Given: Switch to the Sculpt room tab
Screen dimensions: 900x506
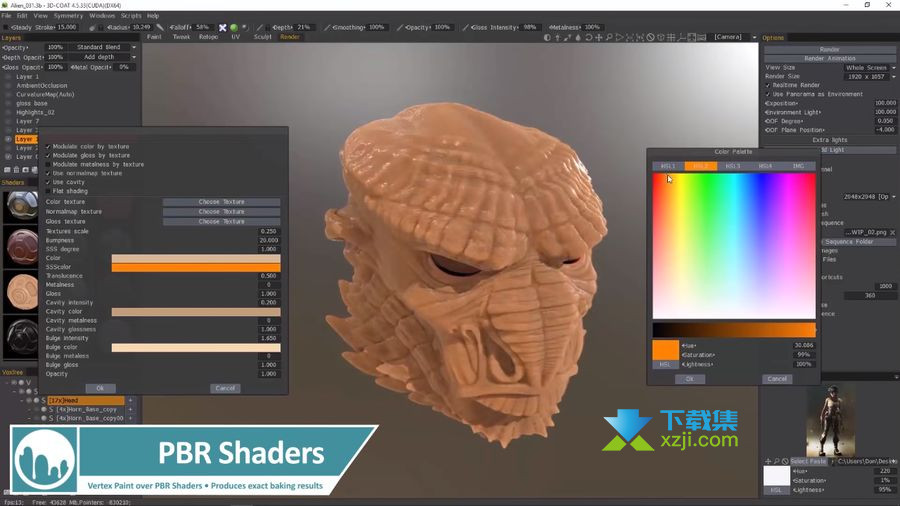Looking at the screenshot, I should 262,37.
